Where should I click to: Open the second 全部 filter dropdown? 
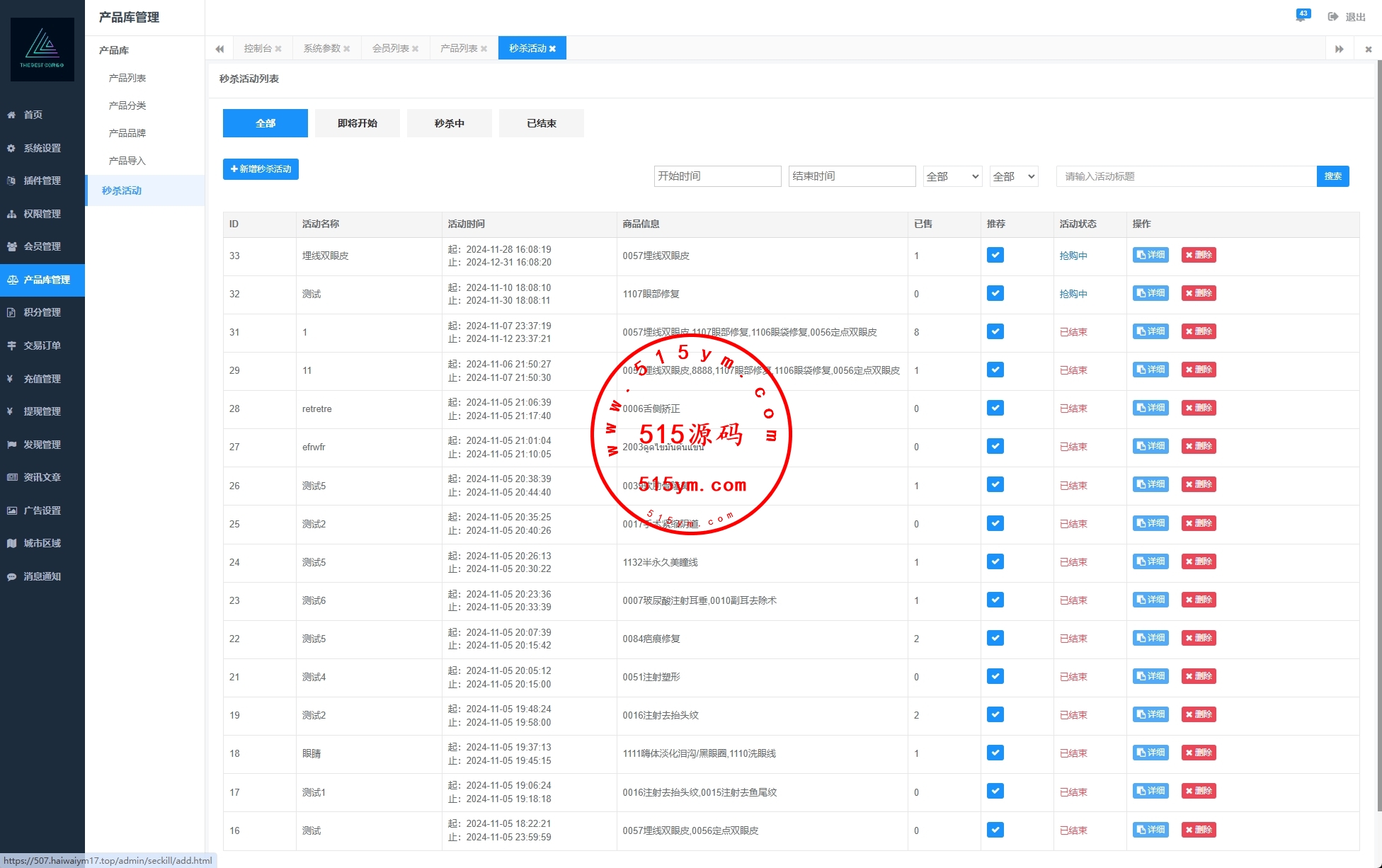1013,176
